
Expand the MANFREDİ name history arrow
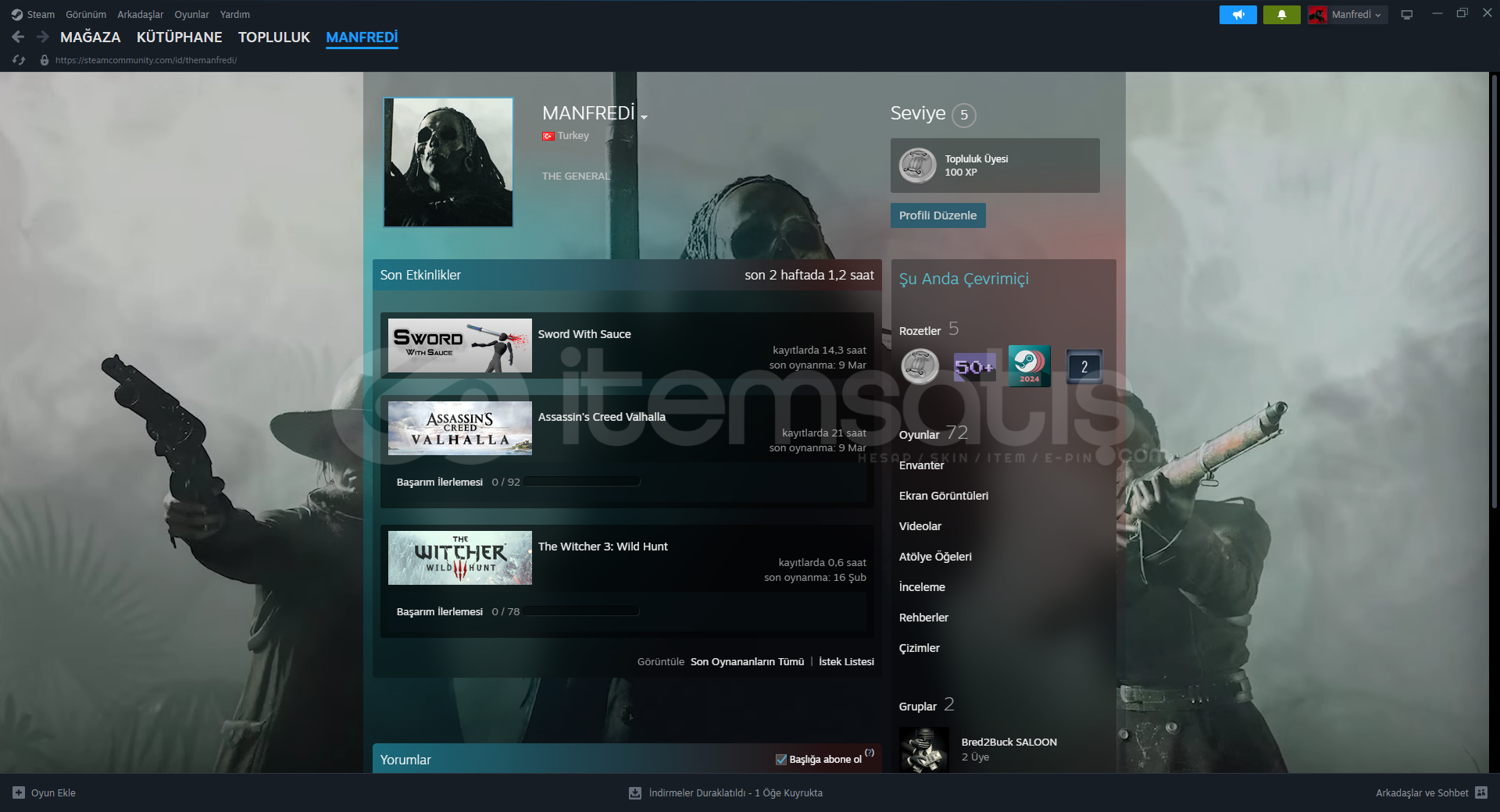point(645,117)
